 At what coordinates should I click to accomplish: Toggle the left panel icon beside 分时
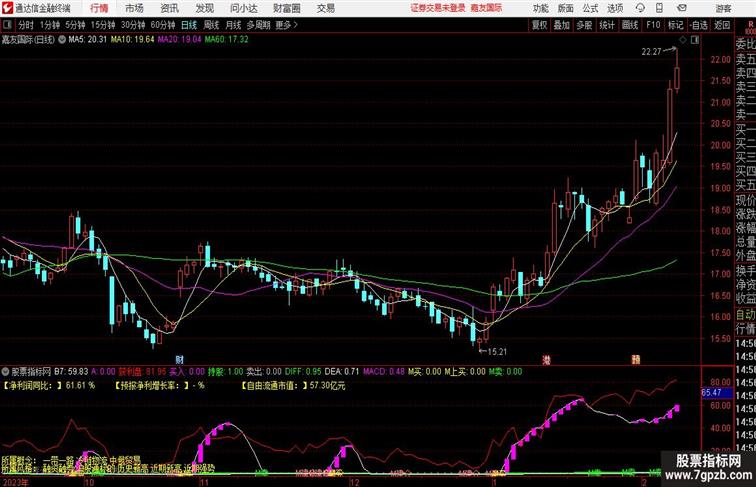pos(7,25)
